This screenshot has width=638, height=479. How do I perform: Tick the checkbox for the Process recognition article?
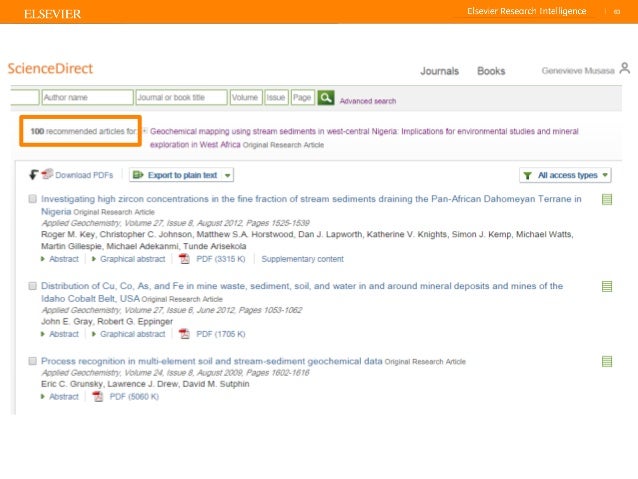[x=33, y=361]
